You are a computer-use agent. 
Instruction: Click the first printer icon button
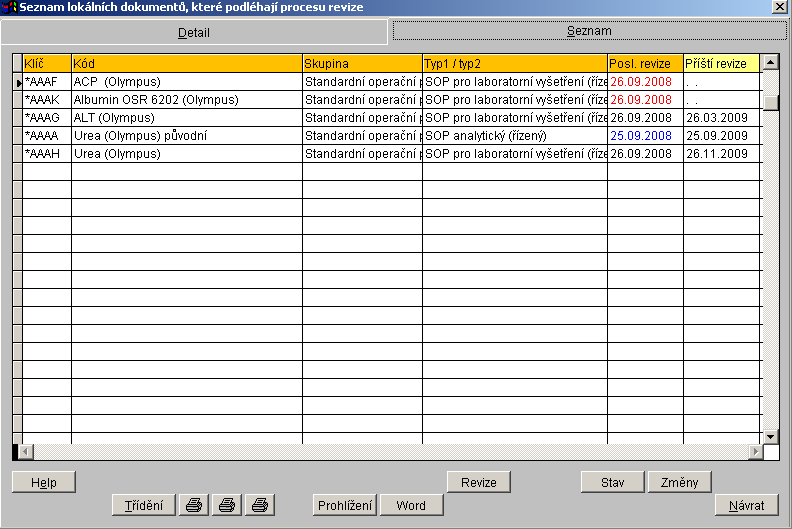(195, 505)
